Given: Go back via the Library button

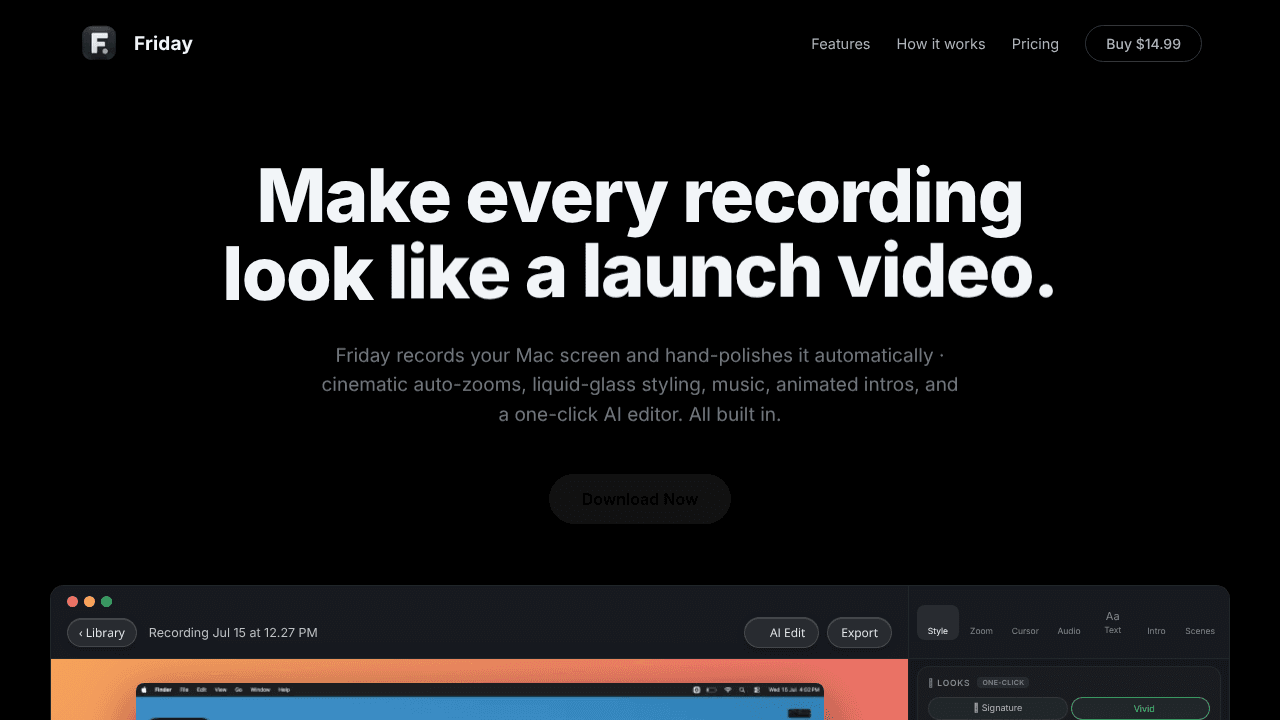Looking at the screenshot, I should [x=102, y=632].
